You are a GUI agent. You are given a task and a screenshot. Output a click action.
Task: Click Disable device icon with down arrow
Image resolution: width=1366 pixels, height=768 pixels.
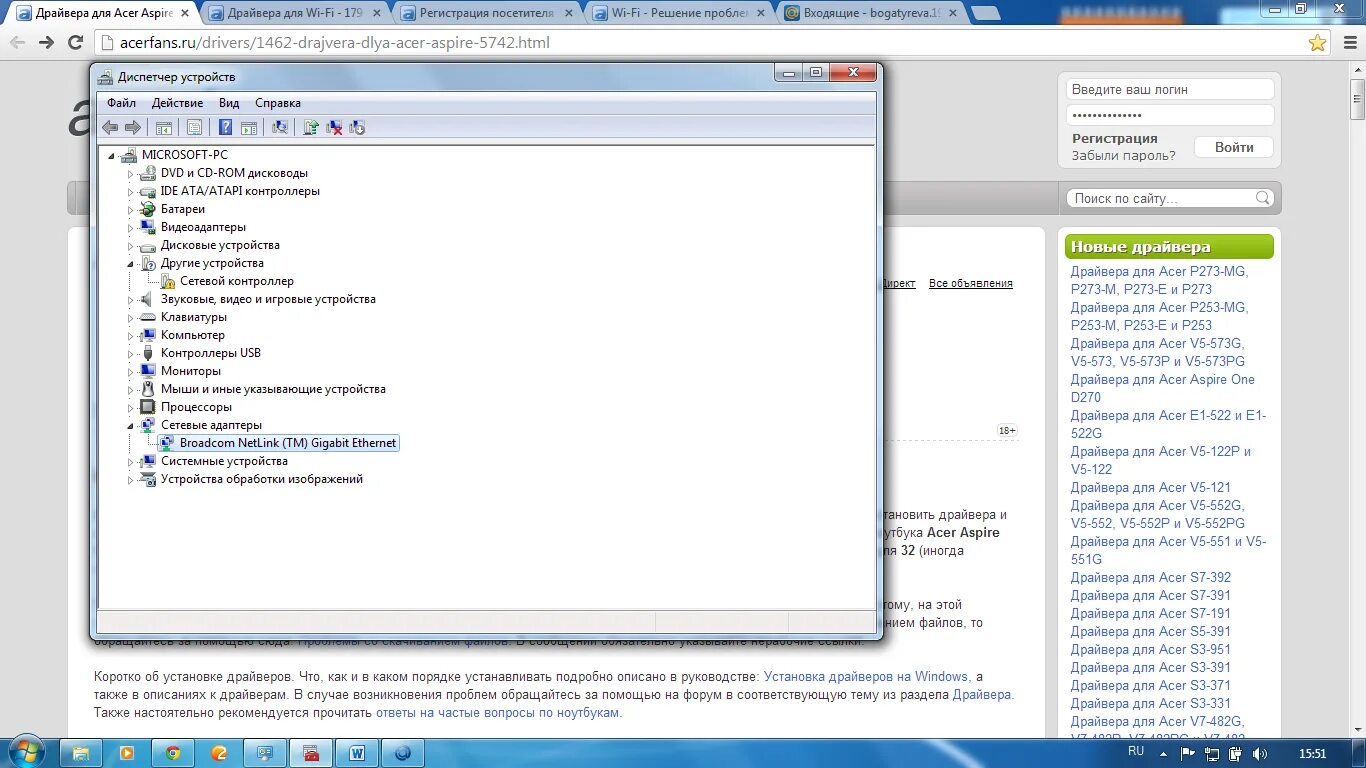pos(357,127)
